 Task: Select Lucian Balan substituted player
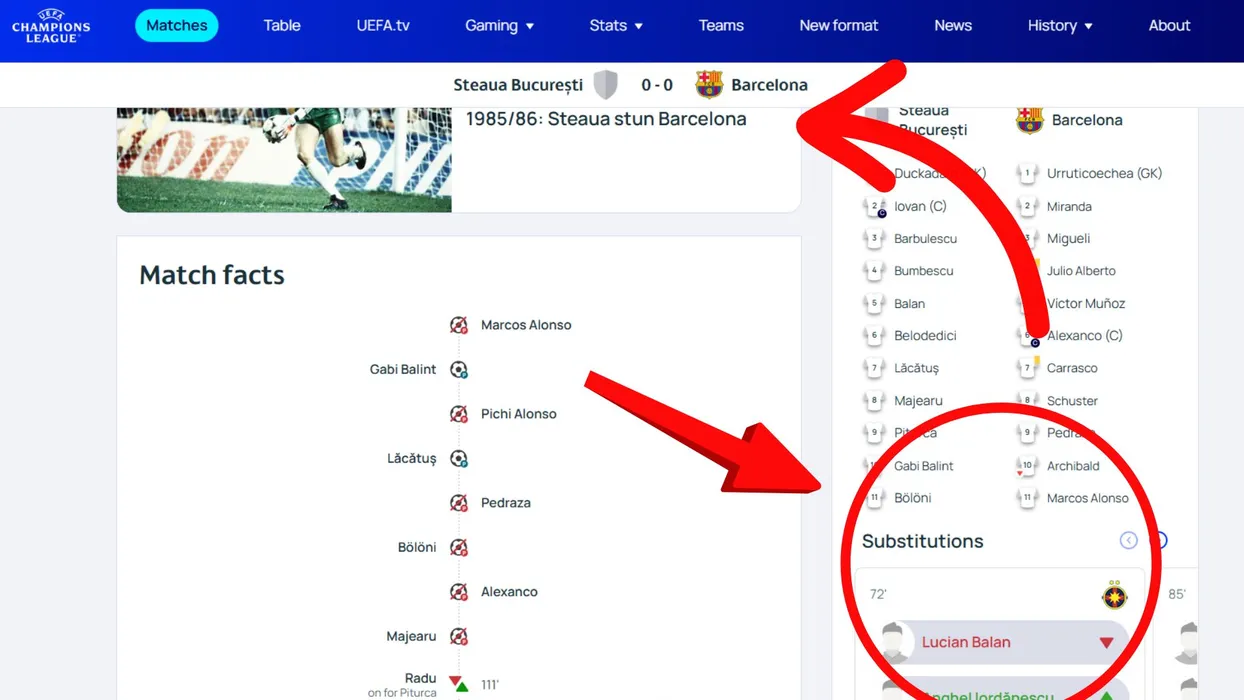pyautogui.click(x=966, y=642)
